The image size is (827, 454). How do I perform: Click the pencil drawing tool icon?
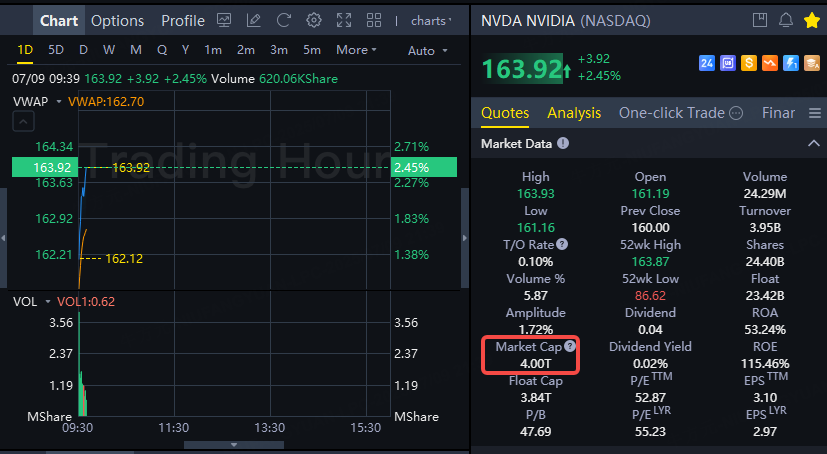click(x=254, y=20)
